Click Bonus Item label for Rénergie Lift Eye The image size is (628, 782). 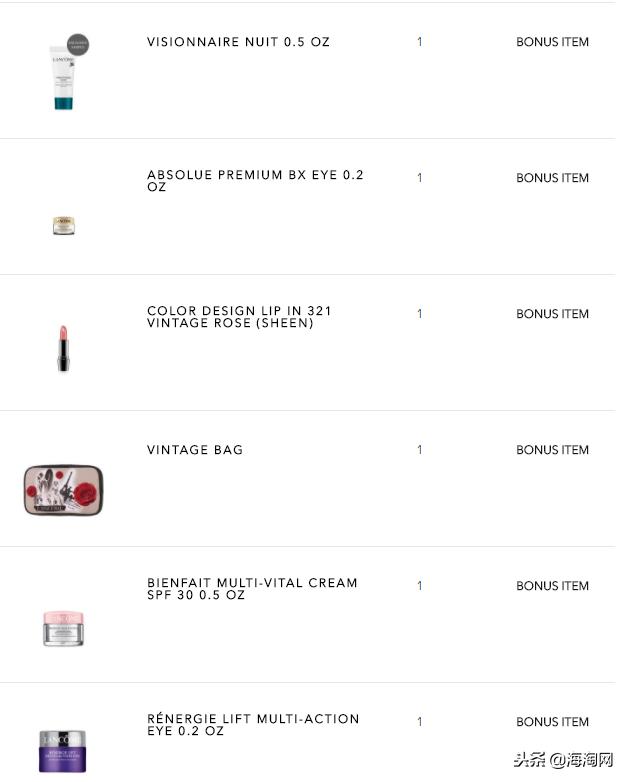point(552,722)
